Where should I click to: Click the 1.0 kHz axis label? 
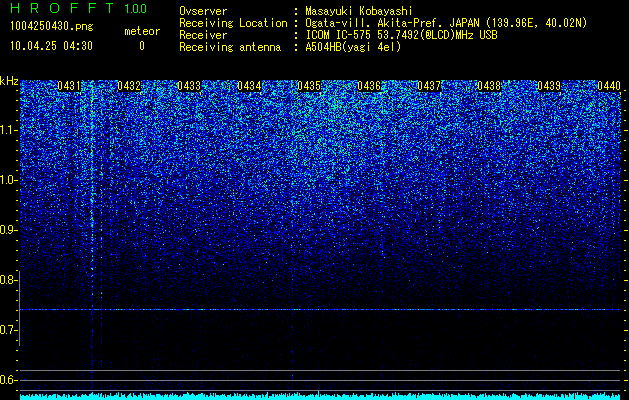tap(9, 180)
